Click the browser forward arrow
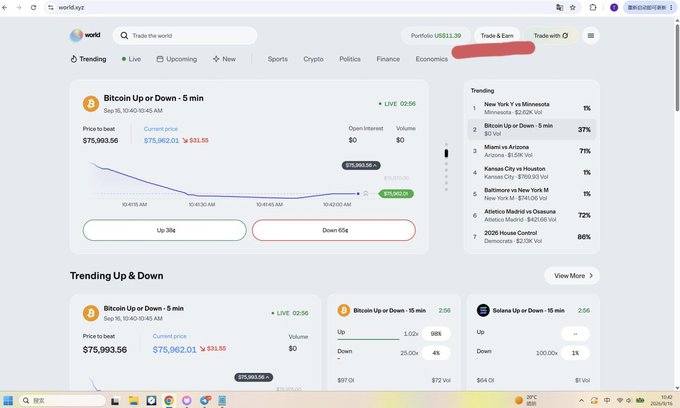680x408 pixels. [x=19, y=7]
